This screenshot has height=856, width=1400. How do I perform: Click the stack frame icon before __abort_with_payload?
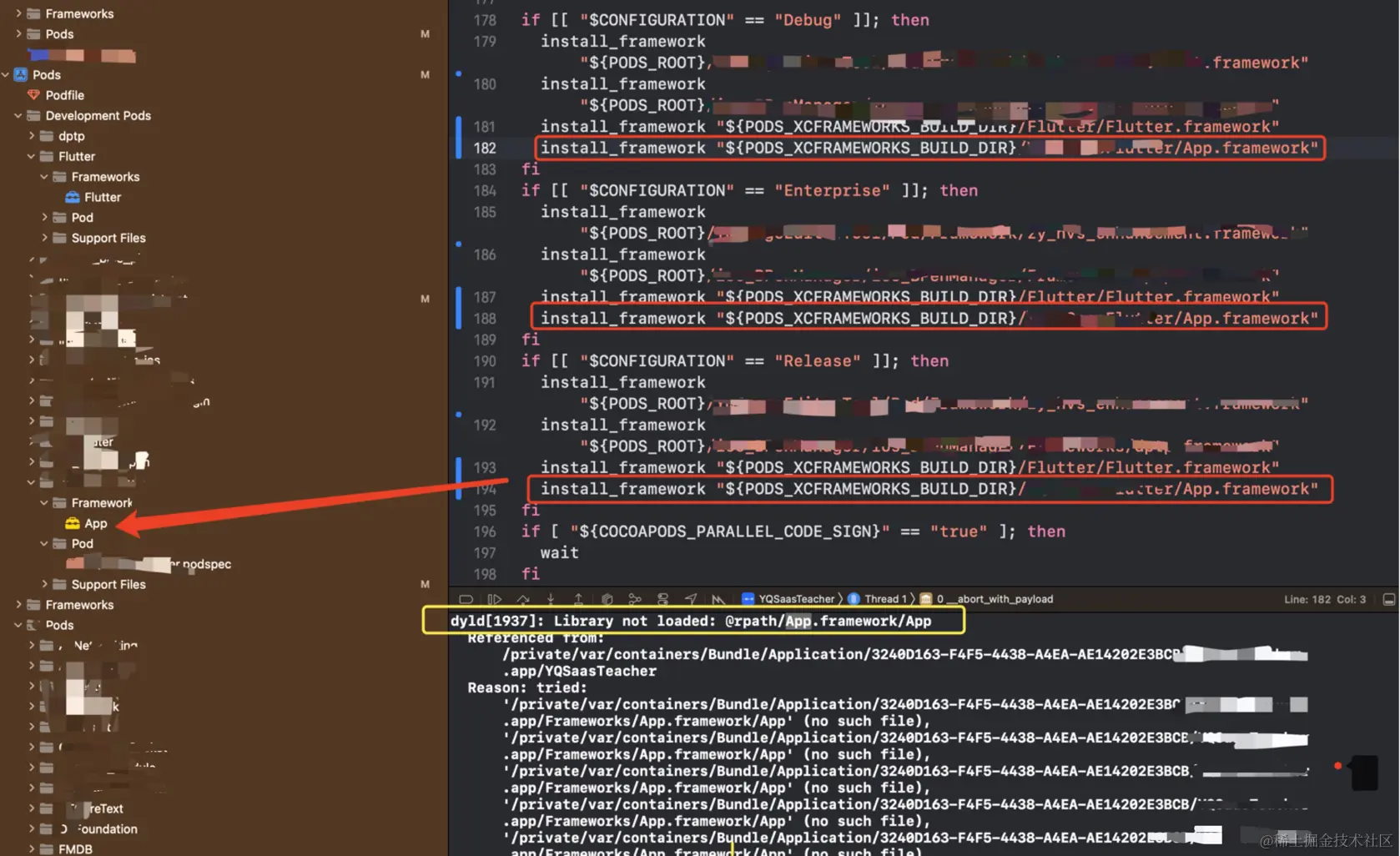click(926, 599)
